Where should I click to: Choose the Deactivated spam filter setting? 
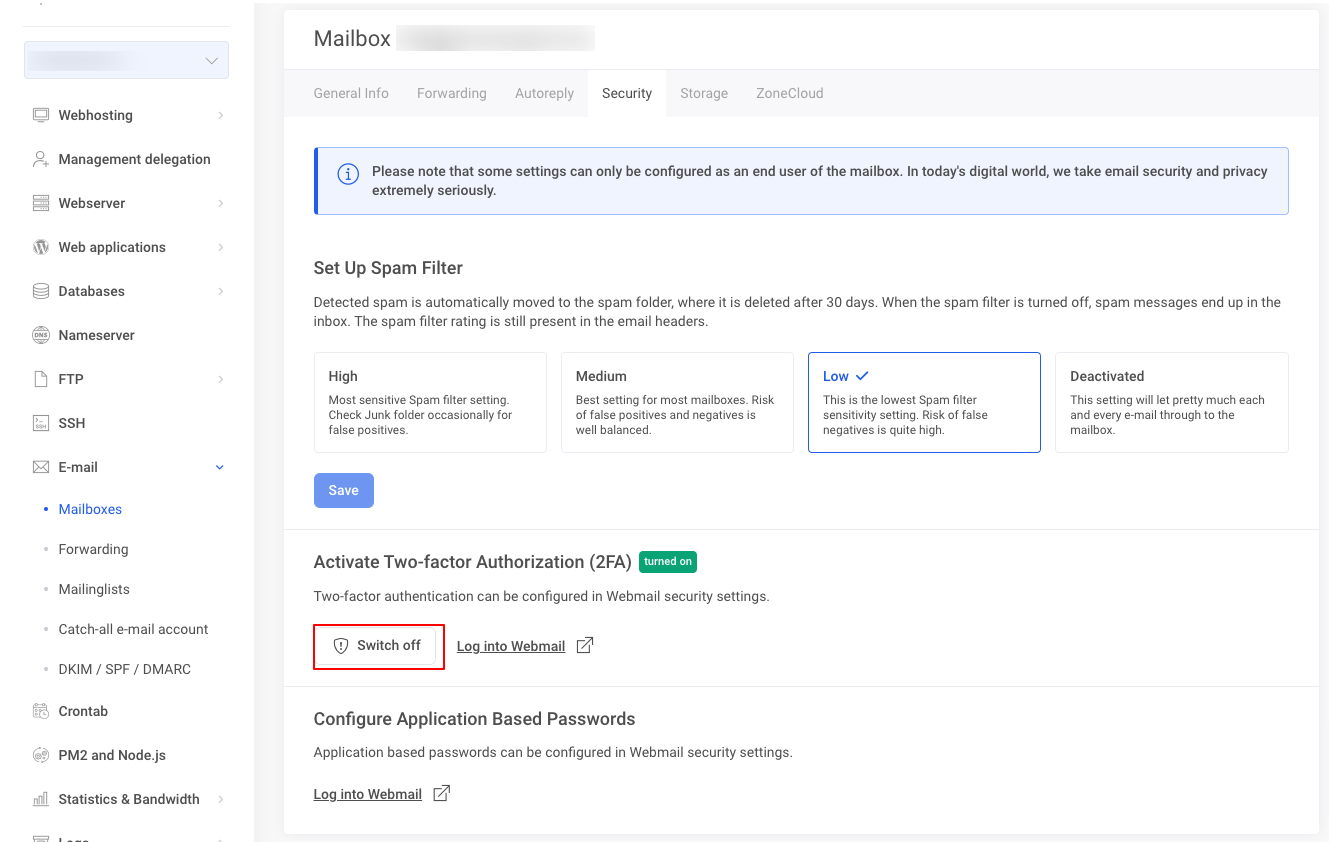[1171, 402]
